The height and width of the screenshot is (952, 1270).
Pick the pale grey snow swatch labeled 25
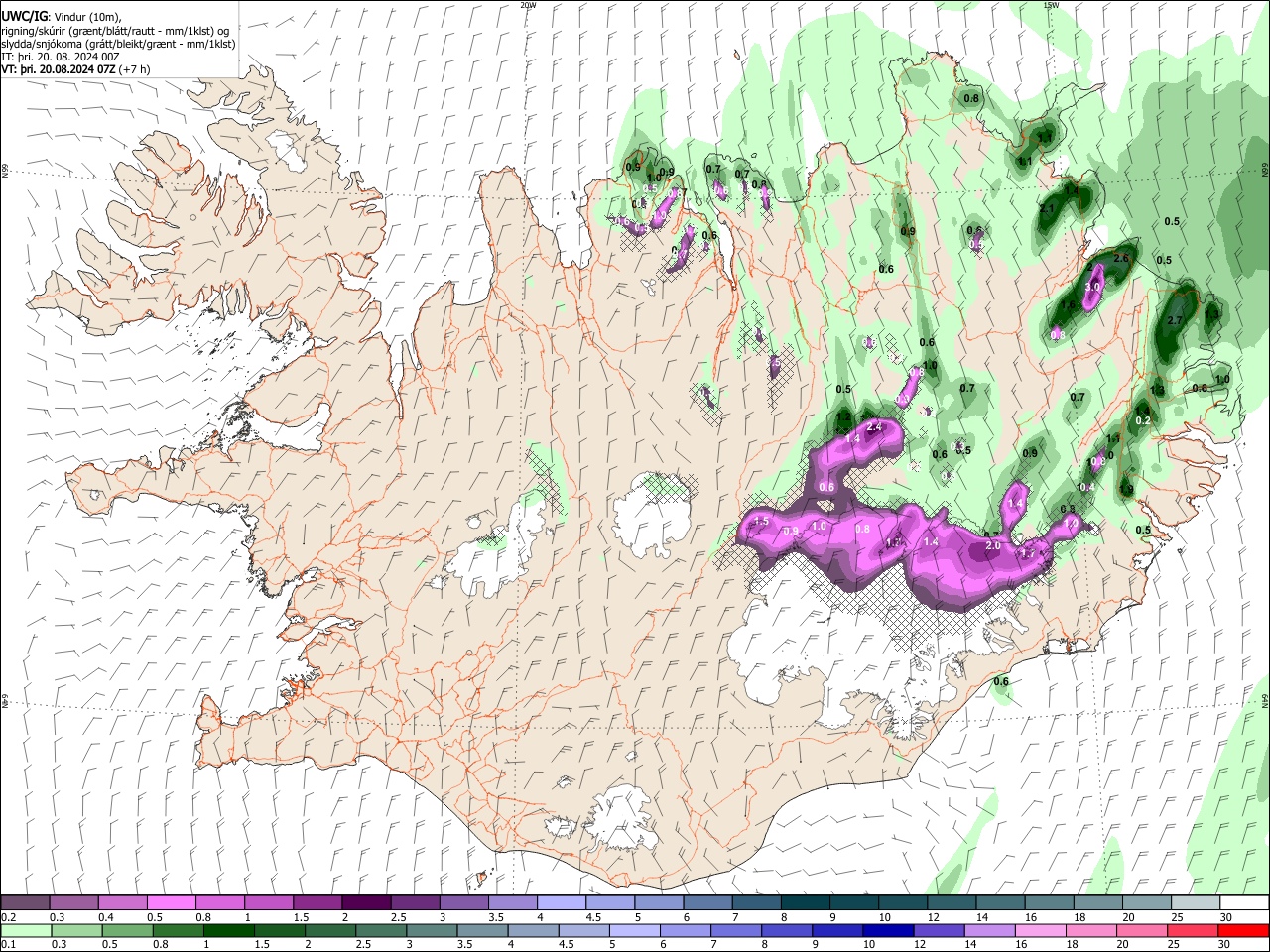coord(1197,903)
